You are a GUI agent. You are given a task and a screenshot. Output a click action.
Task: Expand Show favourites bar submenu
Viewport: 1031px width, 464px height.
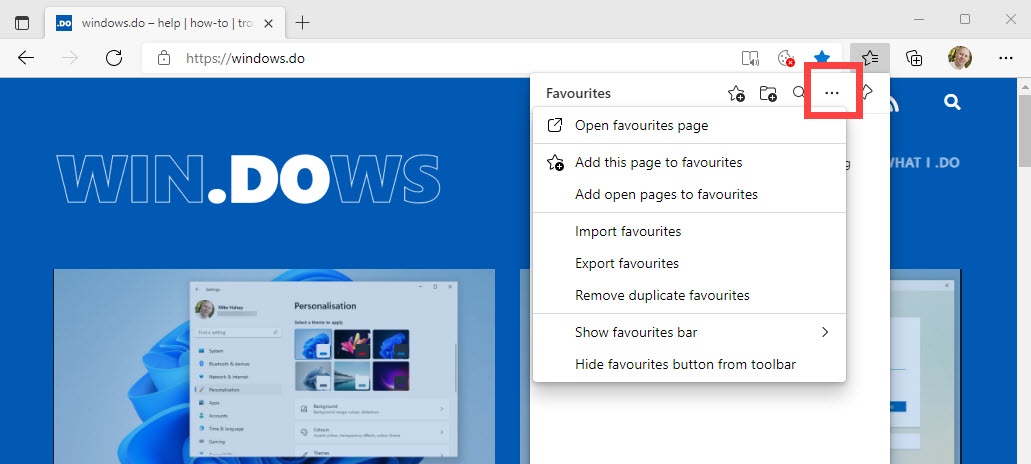tap(690, 332)
